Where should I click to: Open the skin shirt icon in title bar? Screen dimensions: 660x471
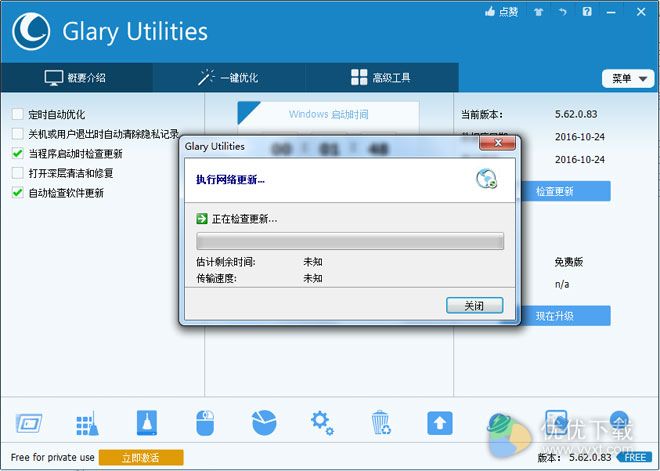point(538,12)
